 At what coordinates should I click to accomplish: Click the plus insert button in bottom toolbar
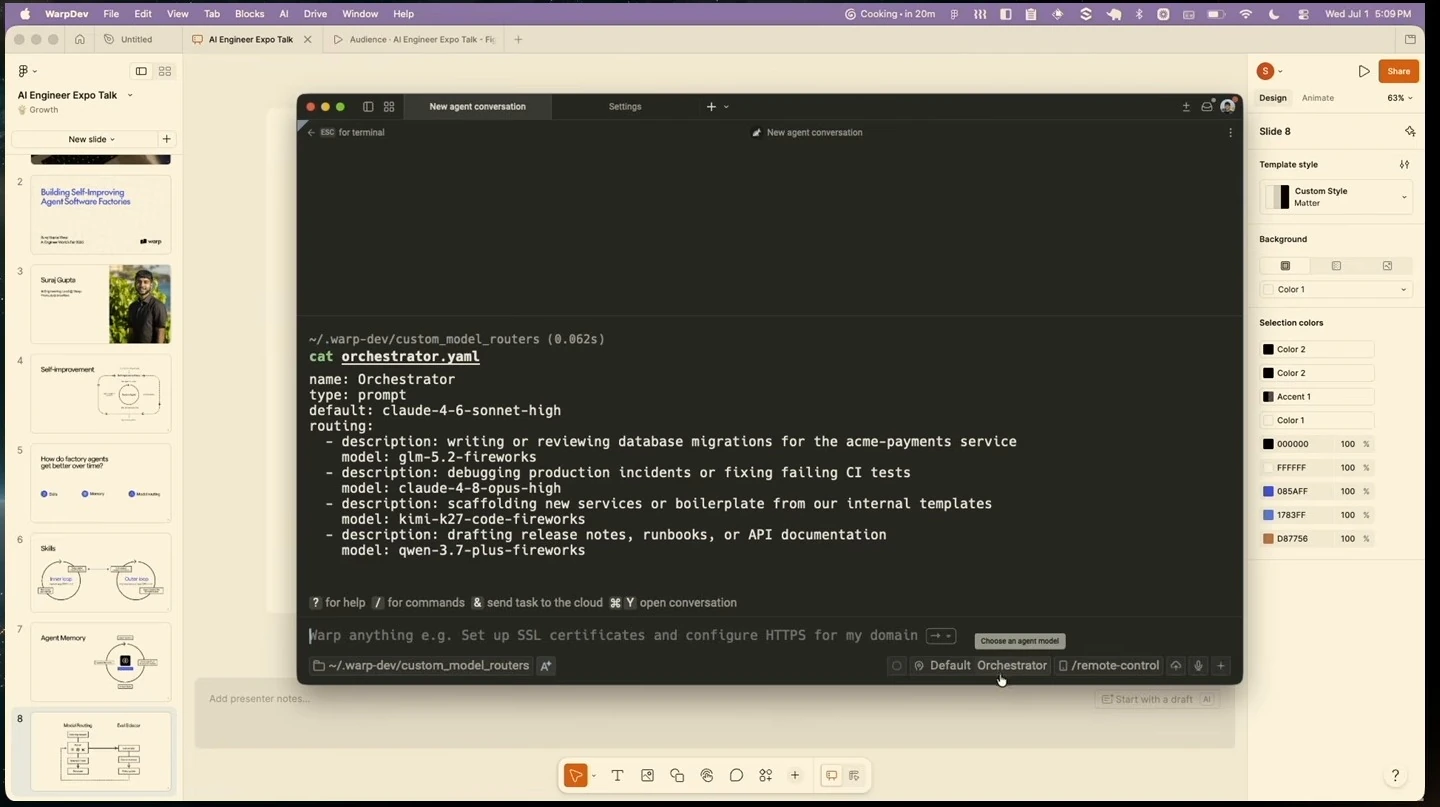pos(795,775)
